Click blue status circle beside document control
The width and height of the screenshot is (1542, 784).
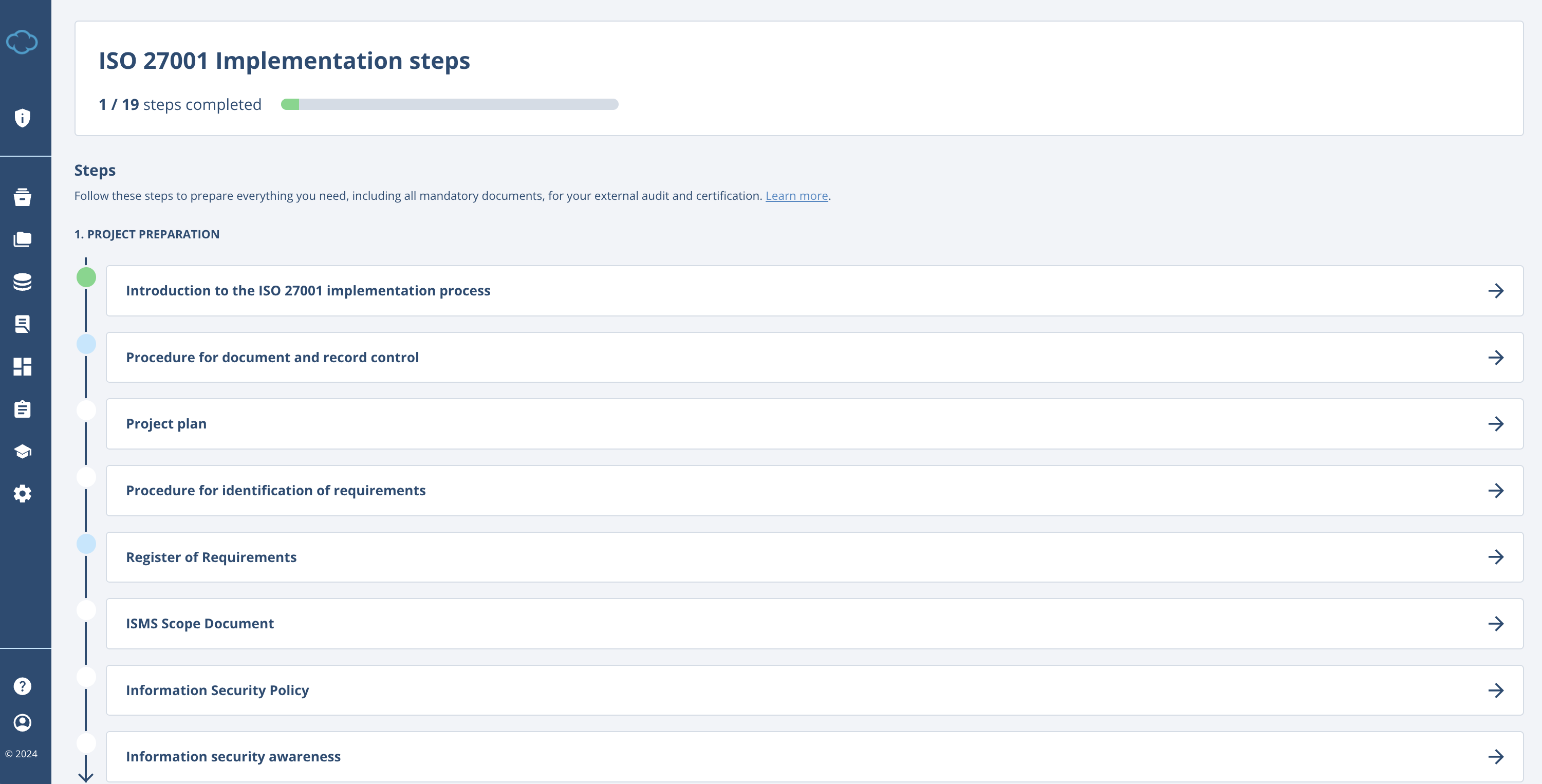(x=86, y=344)
